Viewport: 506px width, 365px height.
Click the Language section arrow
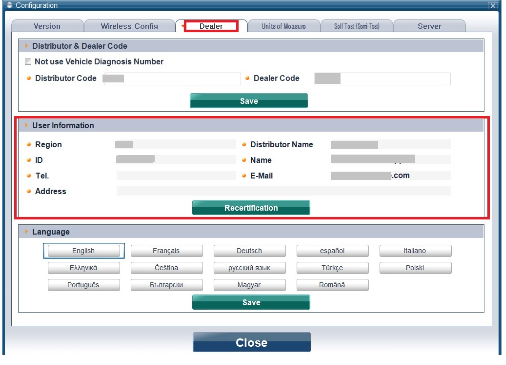26,231
